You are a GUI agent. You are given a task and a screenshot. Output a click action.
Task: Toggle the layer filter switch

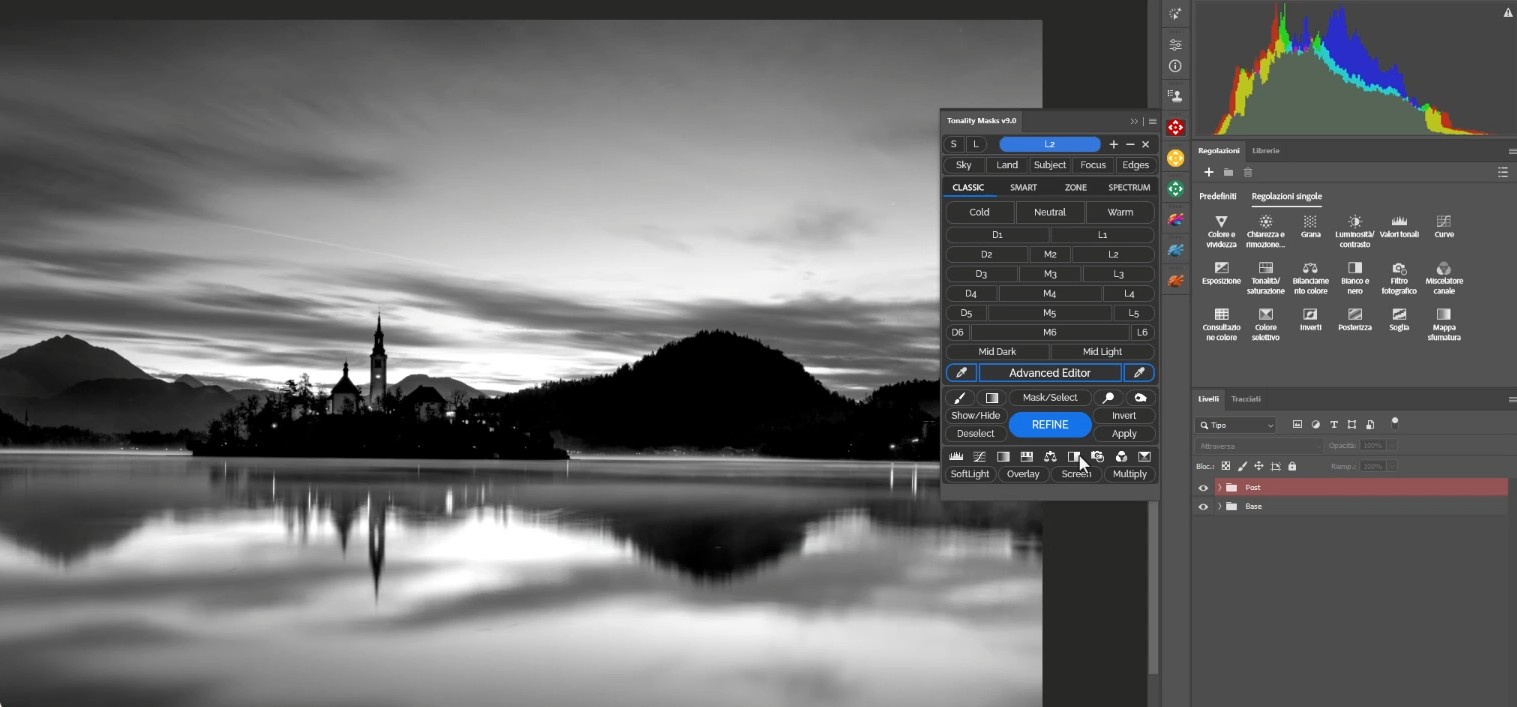point(1395,422)
